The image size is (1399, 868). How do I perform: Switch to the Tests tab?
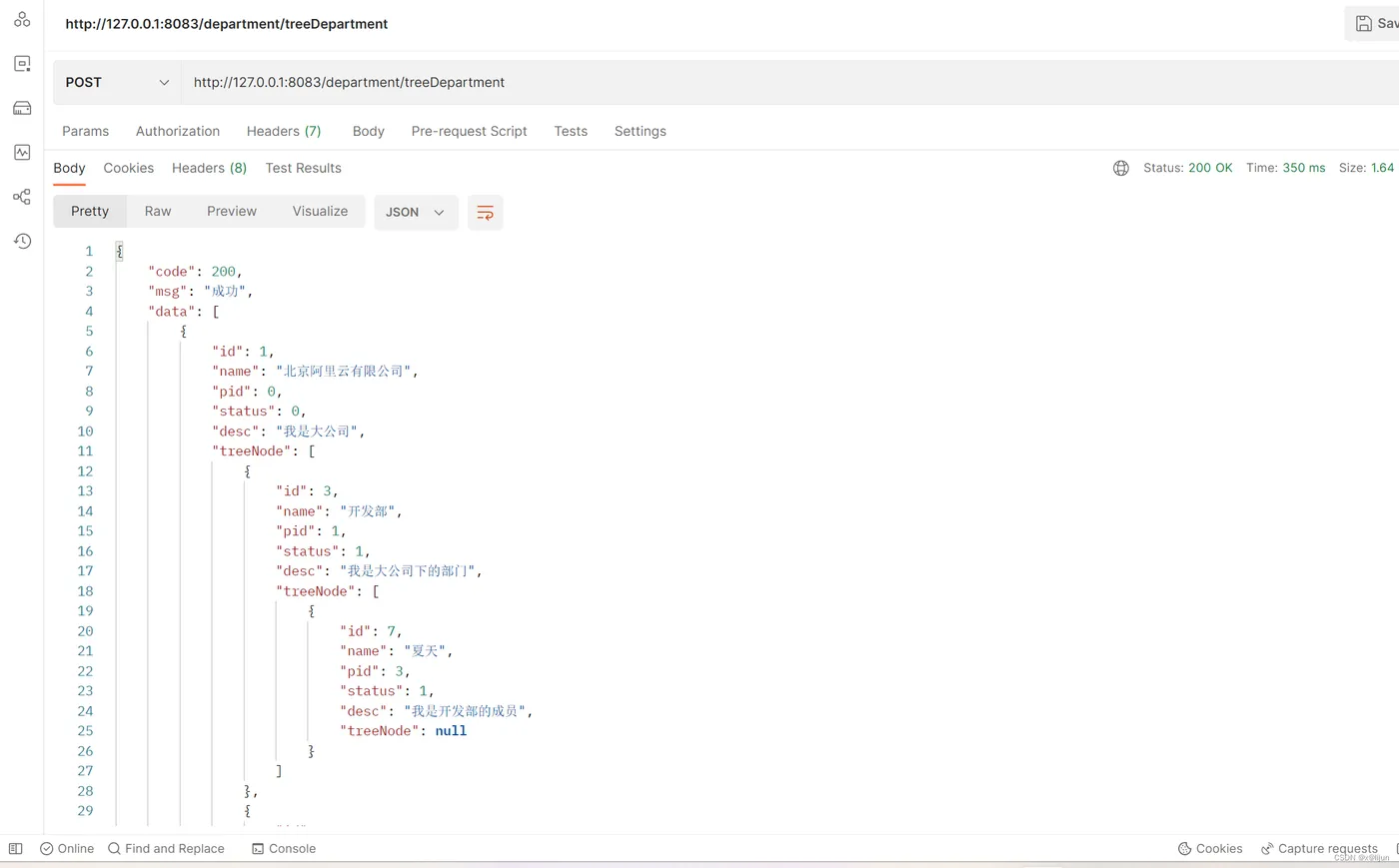(x=571, y=131)
